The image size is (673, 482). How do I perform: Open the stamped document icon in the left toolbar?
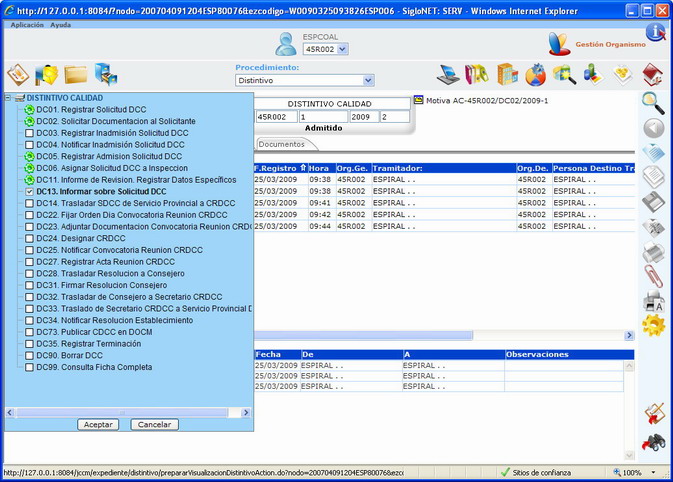point(18,75)
